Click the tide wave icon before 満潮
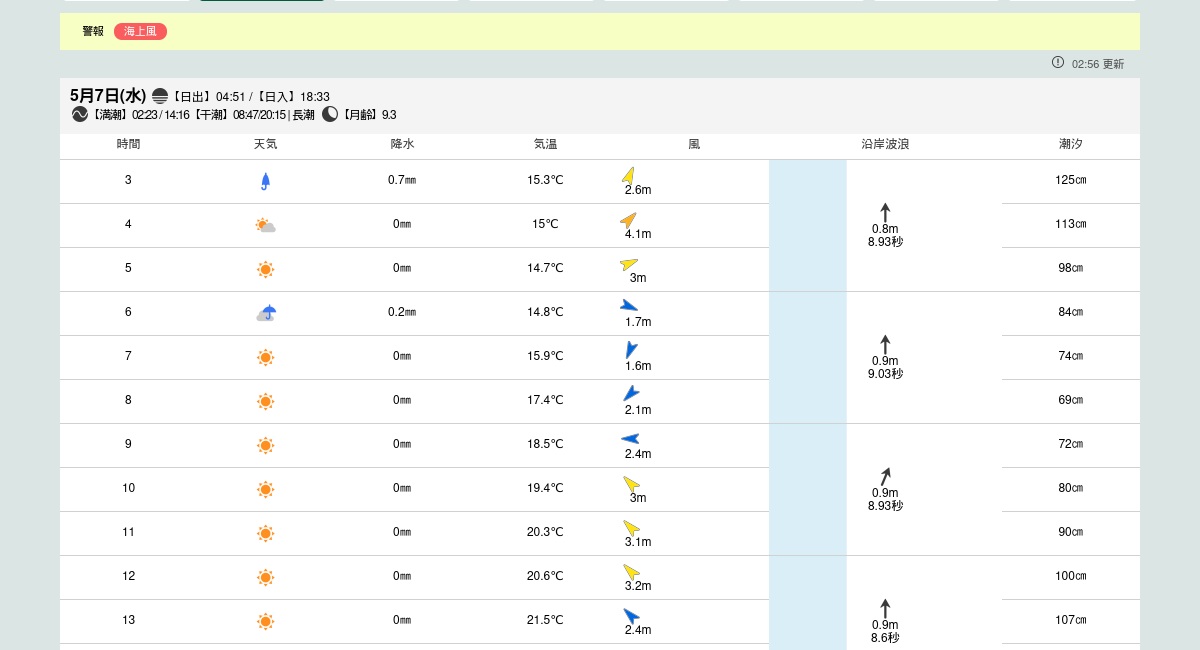This screenshot has width=1200, height=650. point(80,114)
